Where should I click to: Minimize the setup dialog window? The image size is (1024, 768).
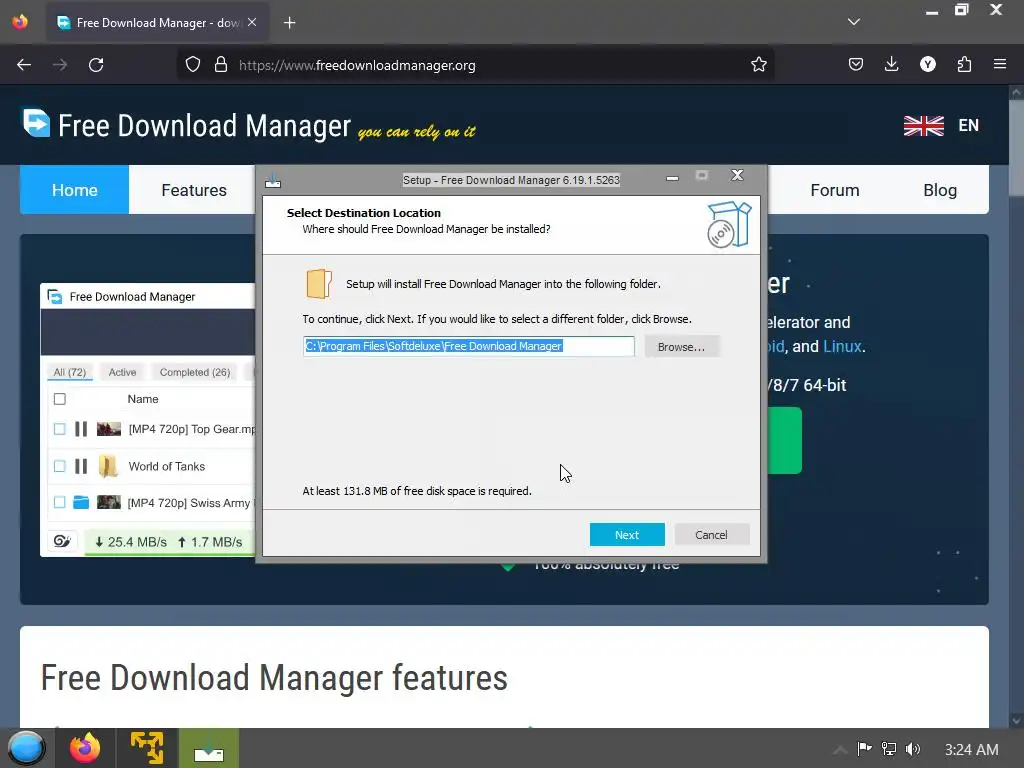672,177
